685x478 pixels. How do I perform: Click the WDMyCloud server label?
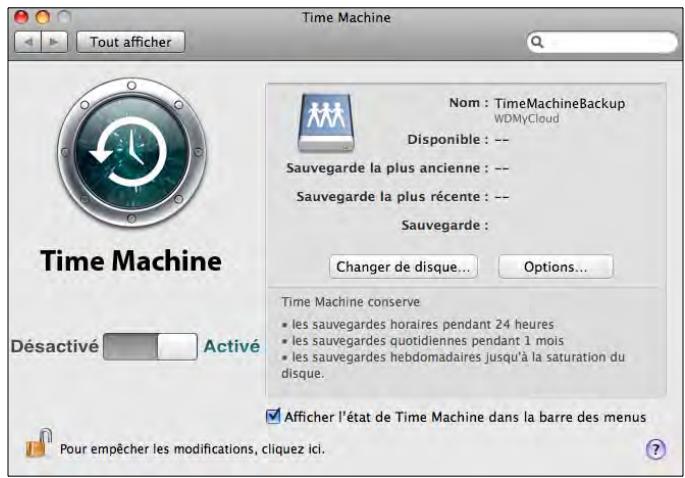(526, 118)
